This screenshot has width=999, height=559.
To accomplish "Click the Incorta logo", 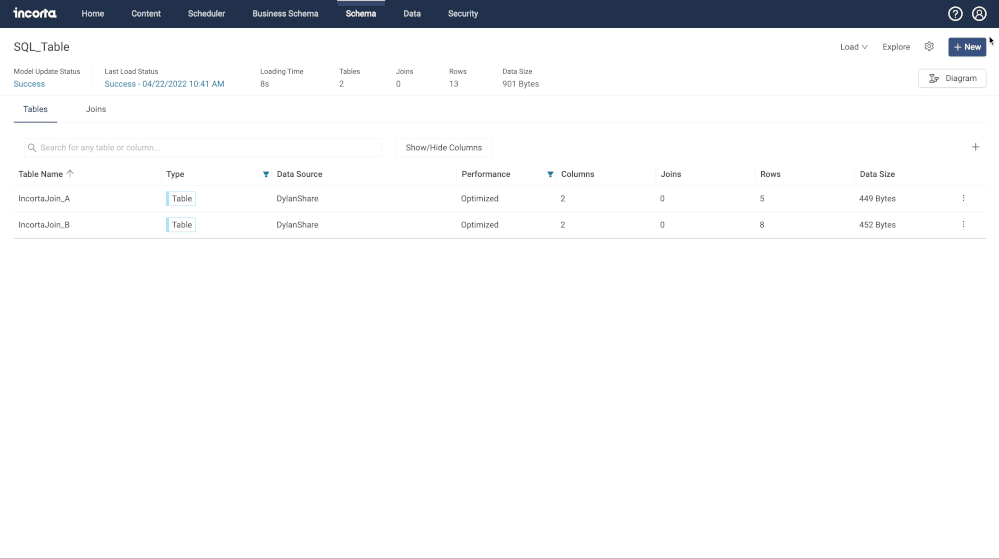I will (35, 14).
